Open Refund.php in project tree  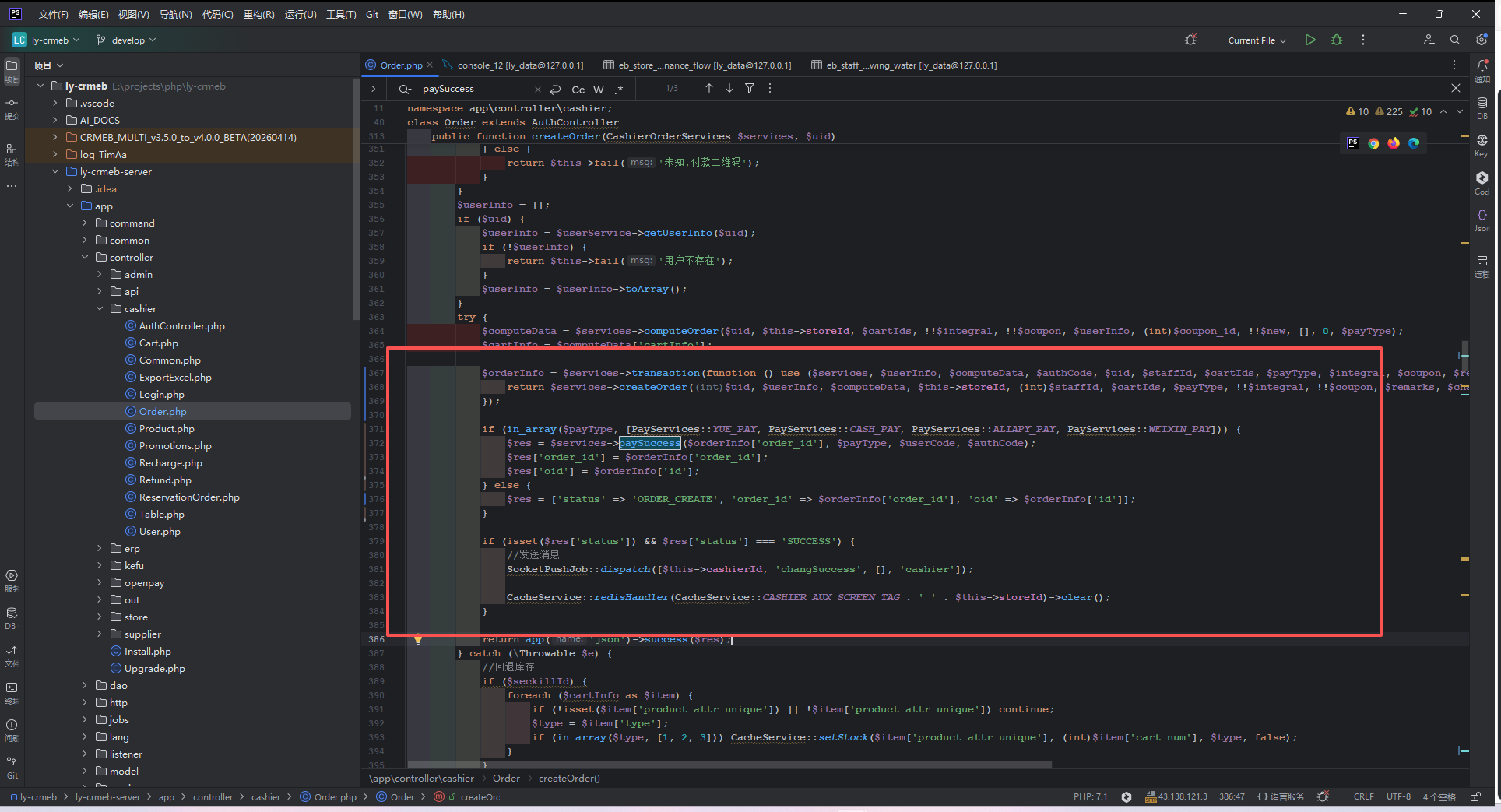[x=165, y=480]
